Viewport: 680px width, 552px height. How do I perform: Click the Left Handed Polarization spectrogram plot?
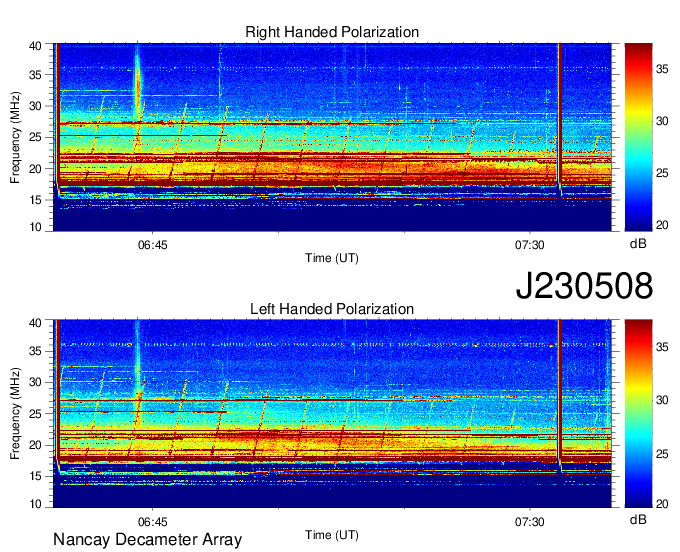point(332,414)
